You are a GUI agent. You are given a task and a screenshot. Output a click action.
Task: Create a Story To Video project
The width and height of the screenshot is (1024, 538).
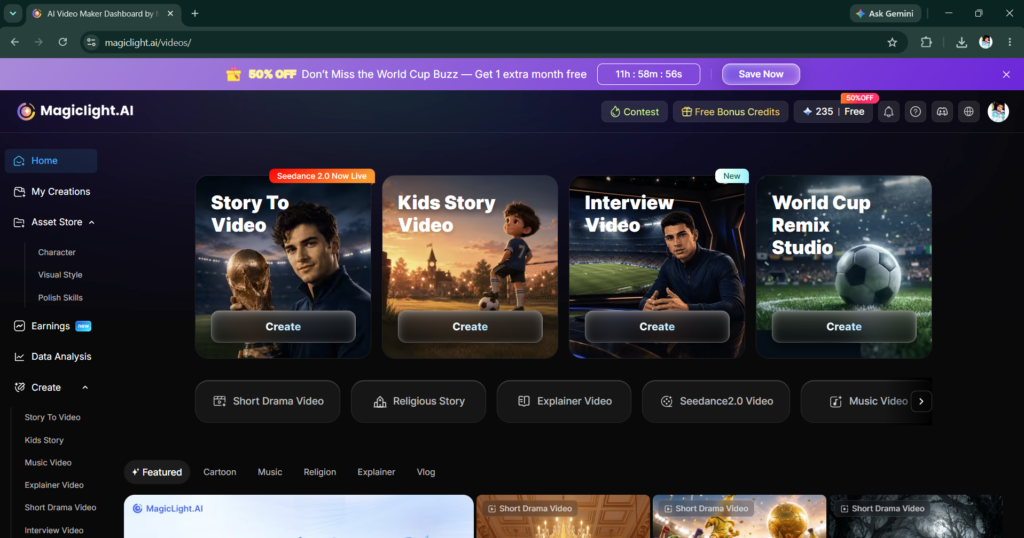(x=283, y=326)
